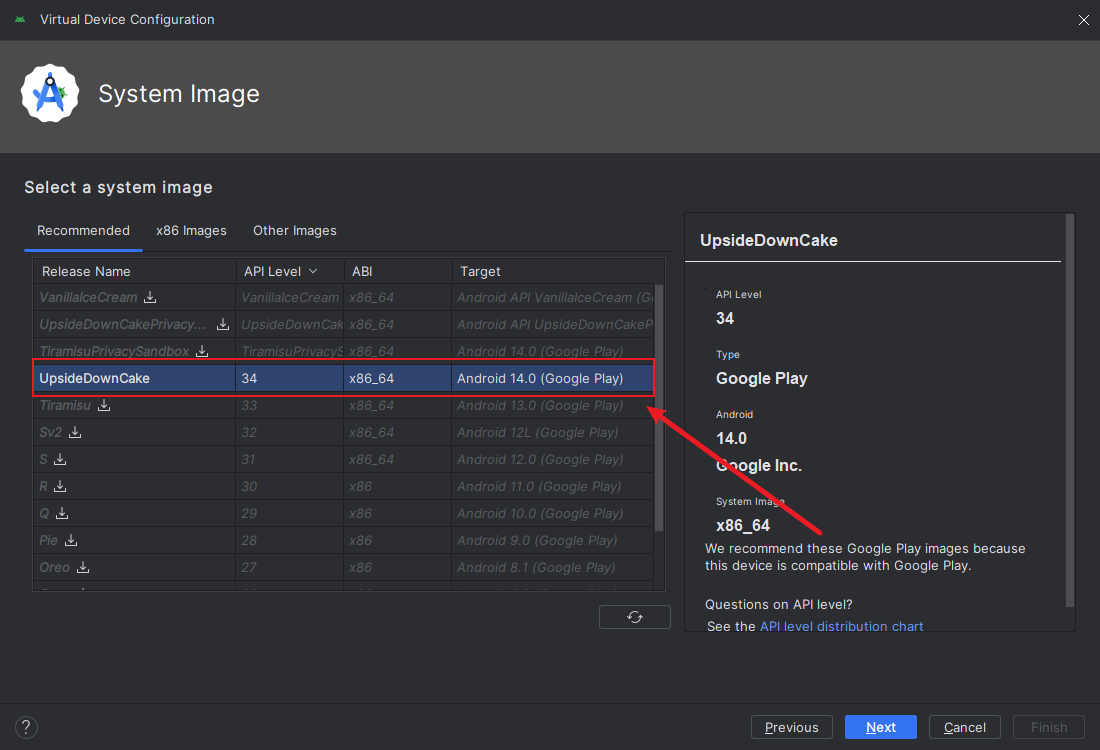Download the Pie system image
1100x750 pixels.
point(71,540)
